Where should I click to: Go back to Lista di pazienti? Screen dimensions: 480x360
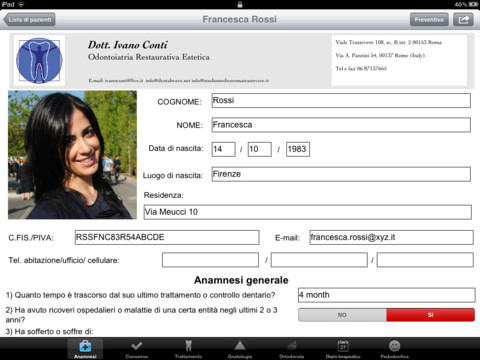click(29, 20)
